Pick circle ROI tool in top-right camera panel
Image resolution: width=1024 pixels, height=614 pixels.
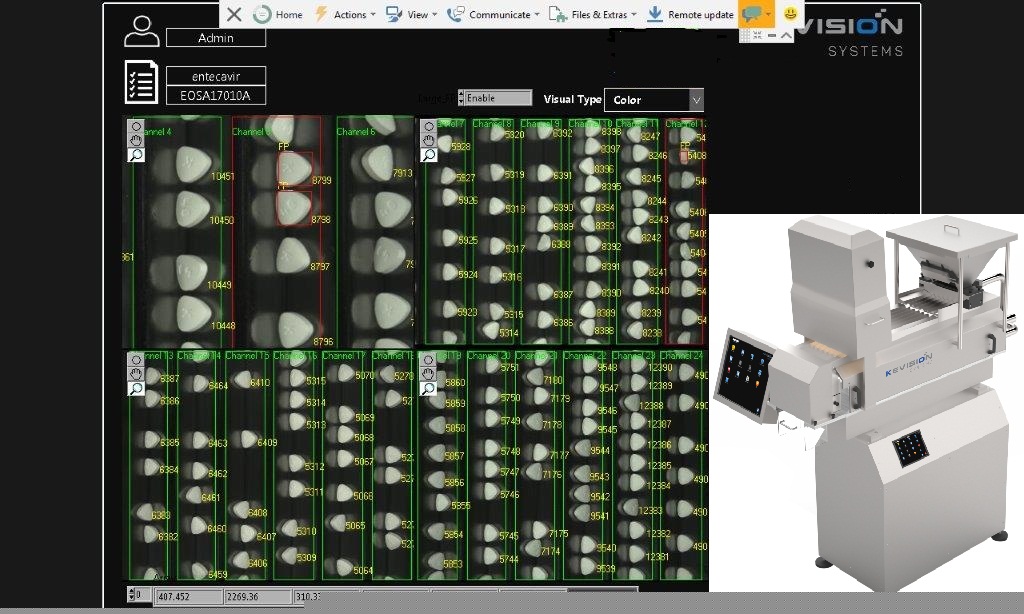[428, 127]
